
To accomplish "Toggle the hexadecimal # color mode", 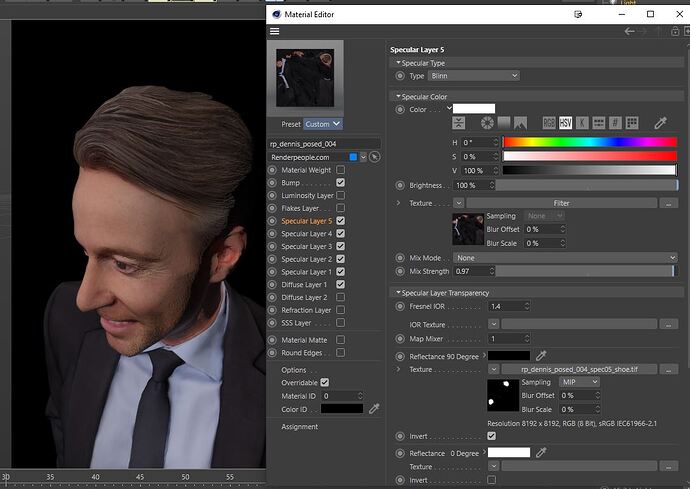I will [615, 123].
